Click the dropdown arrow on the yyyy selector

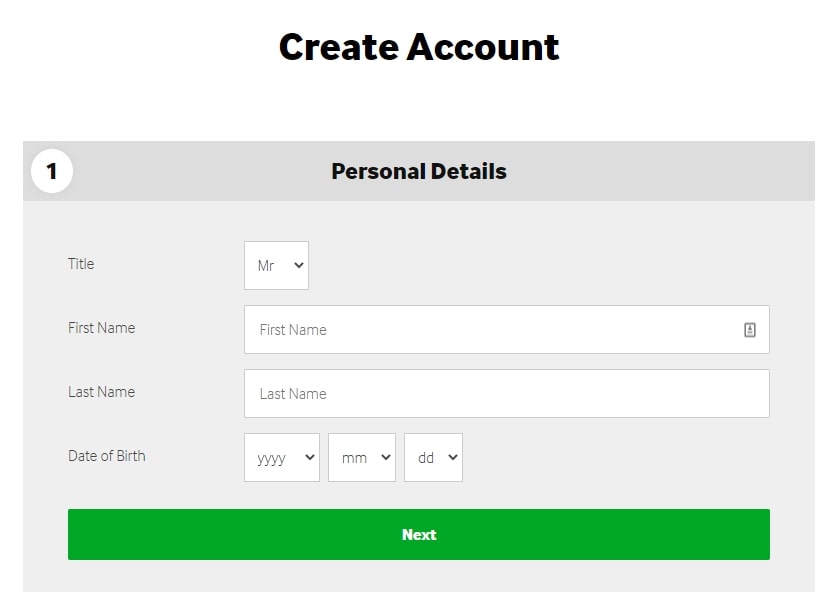tap(308, 457)
